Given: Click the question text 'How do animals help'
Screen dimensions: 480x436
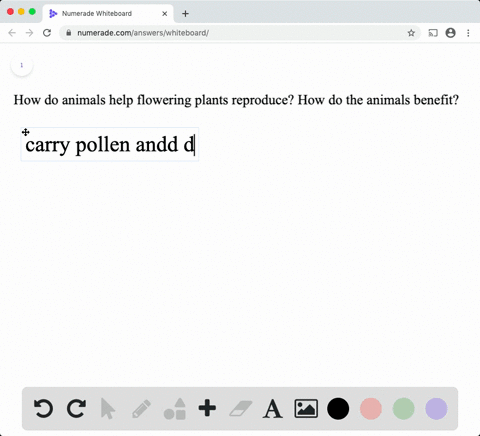Looking at the screenshot, I should tap(73, 100).
